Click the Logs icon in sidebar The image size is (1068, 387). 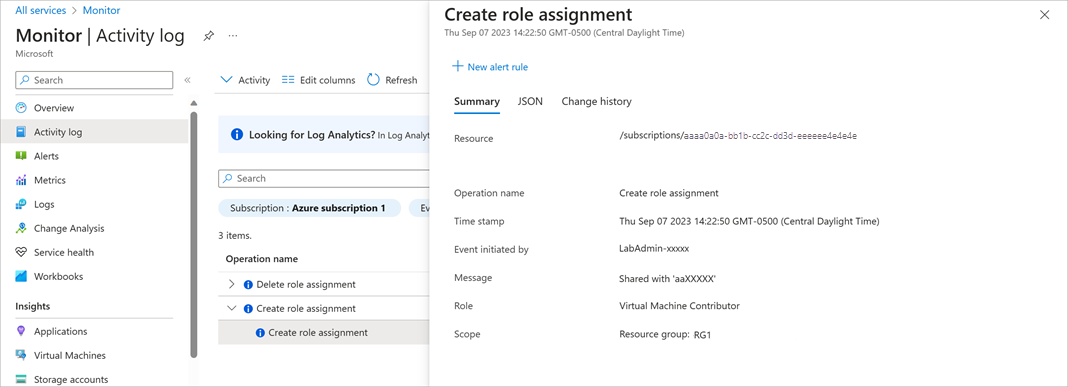(x=21, y=204)
